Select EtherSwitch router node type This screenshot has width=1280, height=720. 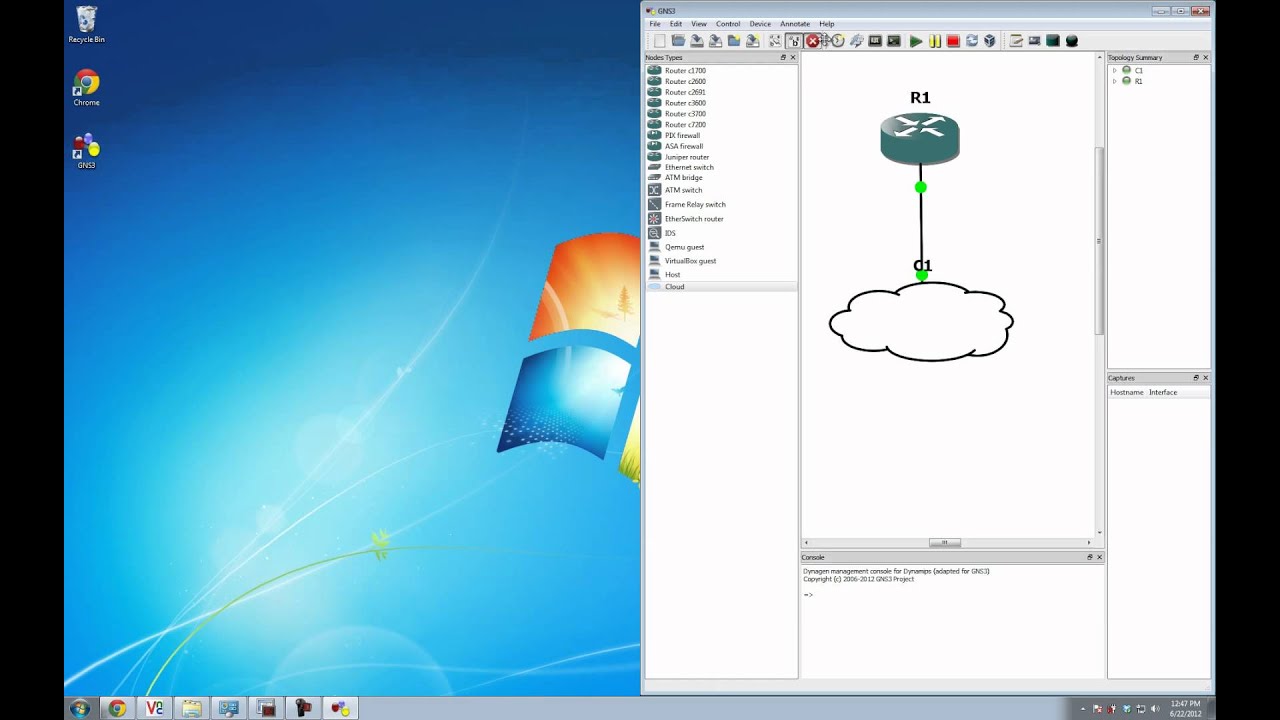[x=721, y=219]
